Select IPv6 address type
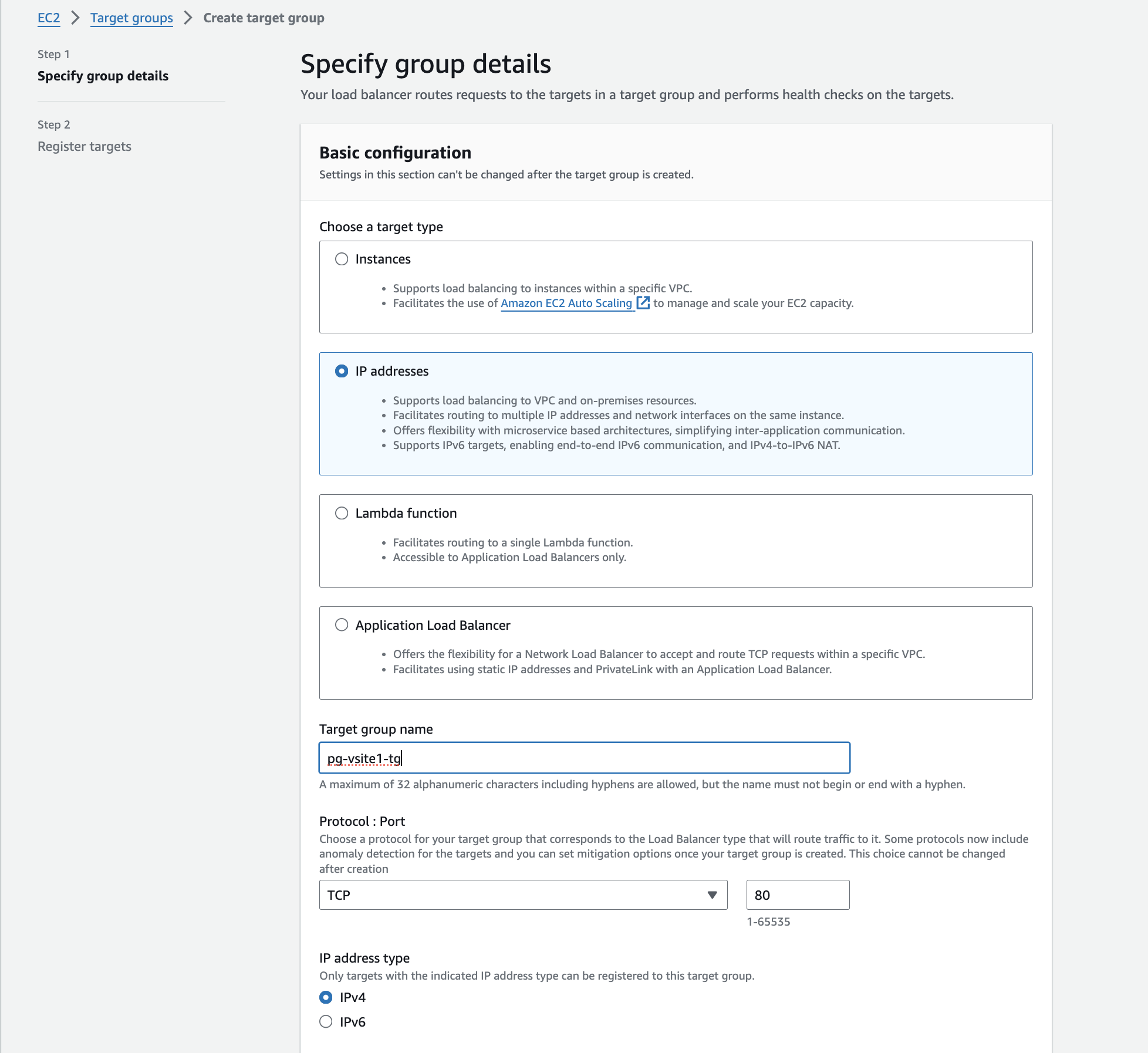Image resolution: width=1148 pixels, height=1053 pixels. [x=326, y=1022]
